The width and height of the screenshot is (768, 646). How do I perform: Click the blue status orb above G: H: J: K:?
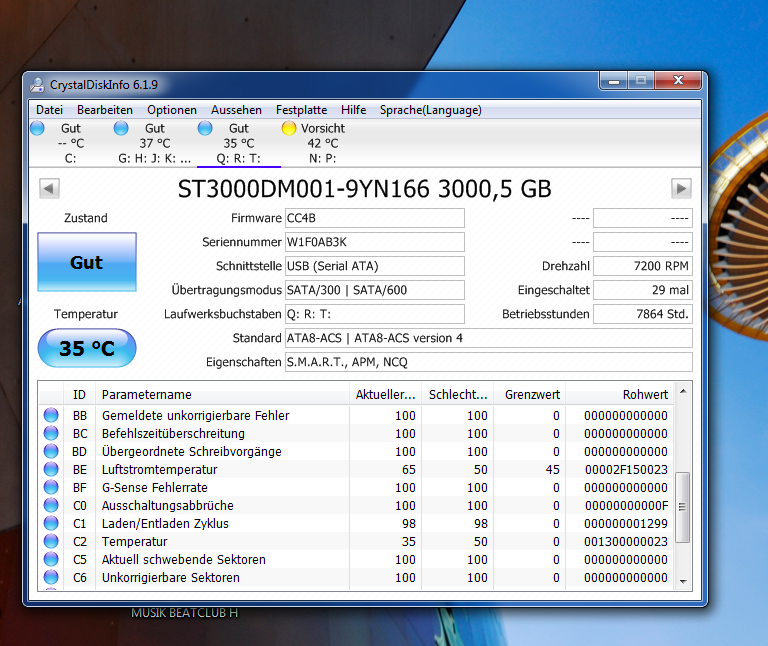pyautogui.click(x=121, y=128)
